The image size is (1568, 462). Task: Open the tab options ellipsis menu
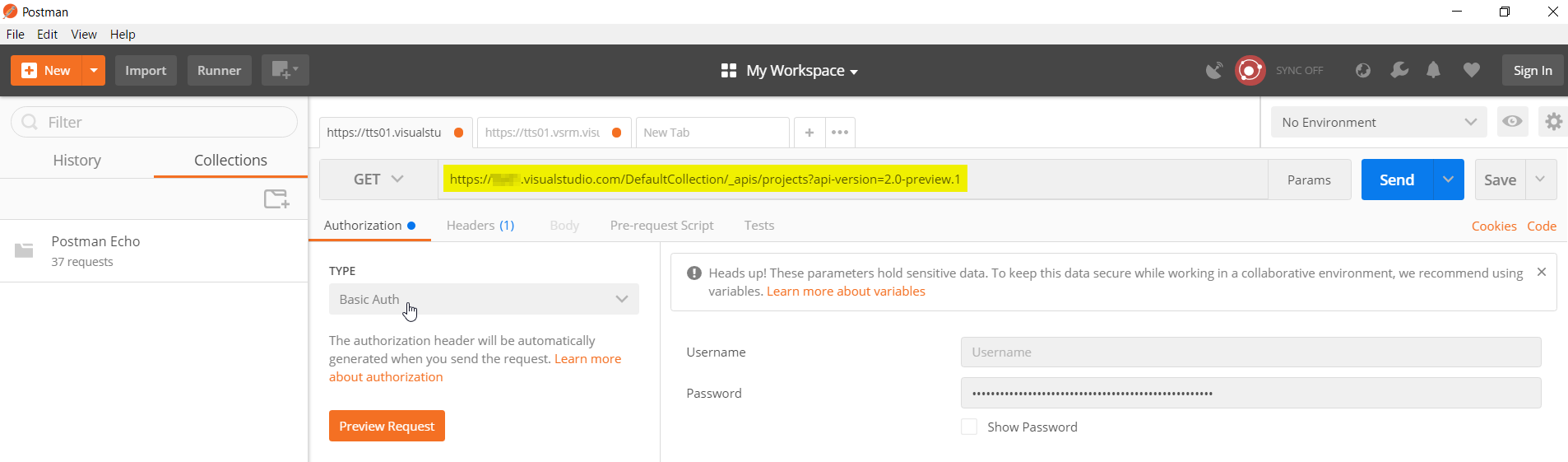[840, 133]
